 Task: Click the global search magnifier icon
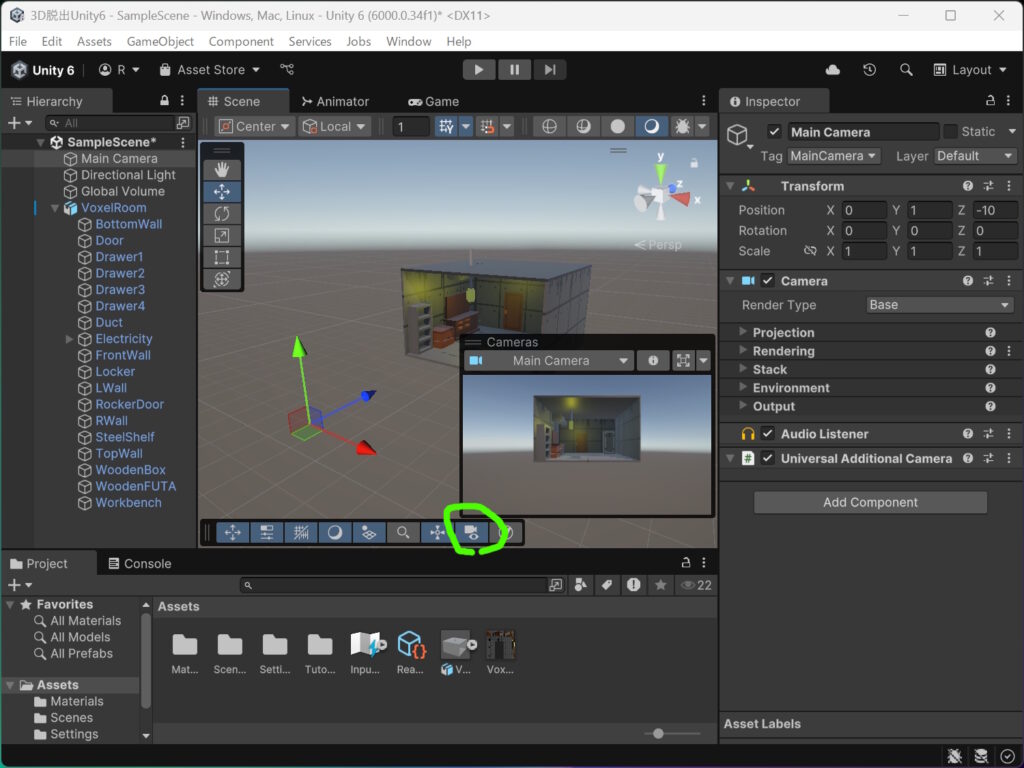point(906,70)
